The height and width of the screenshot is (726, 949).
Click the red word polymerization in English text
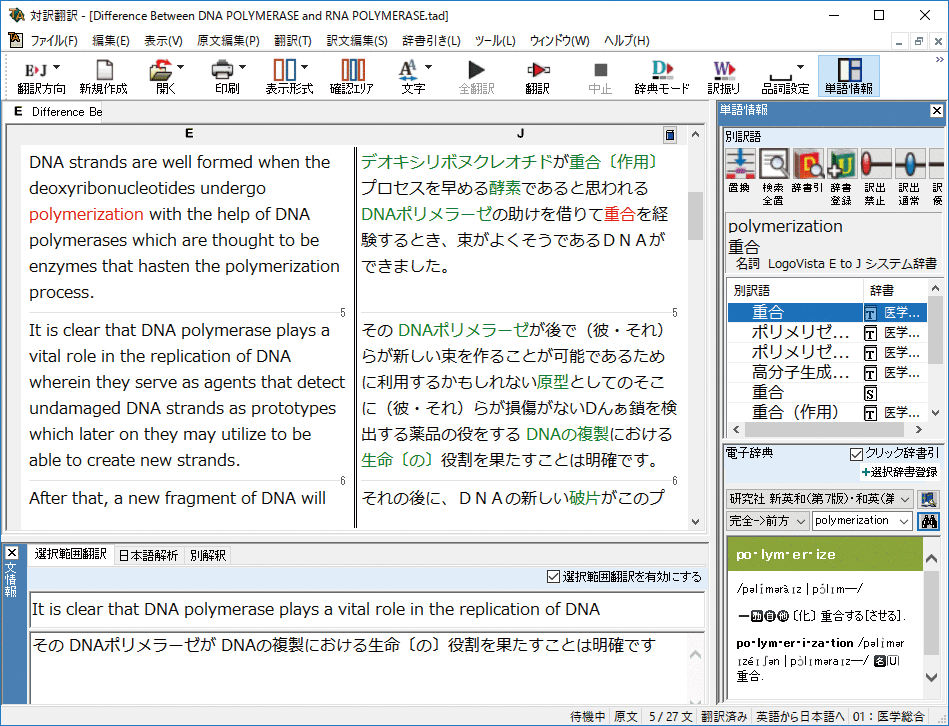point(87,214)
